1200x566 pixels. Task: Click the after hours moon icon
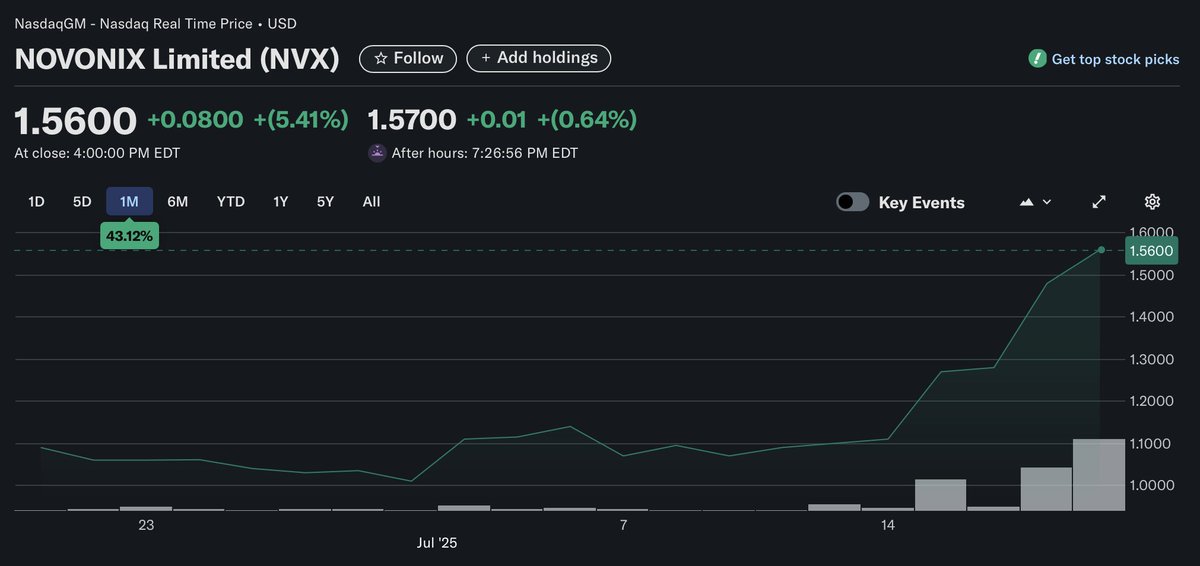pyautogui.click(x=377, y=153)
